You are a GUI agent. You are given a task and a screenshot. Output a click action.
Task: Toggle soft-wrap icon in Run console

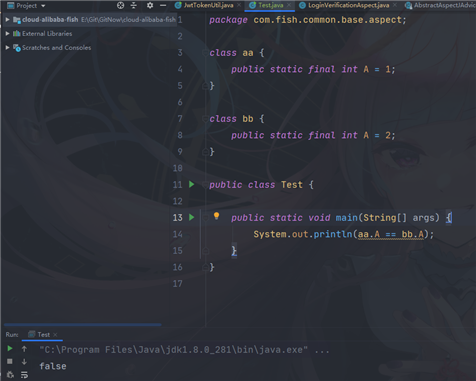point(24,375)
